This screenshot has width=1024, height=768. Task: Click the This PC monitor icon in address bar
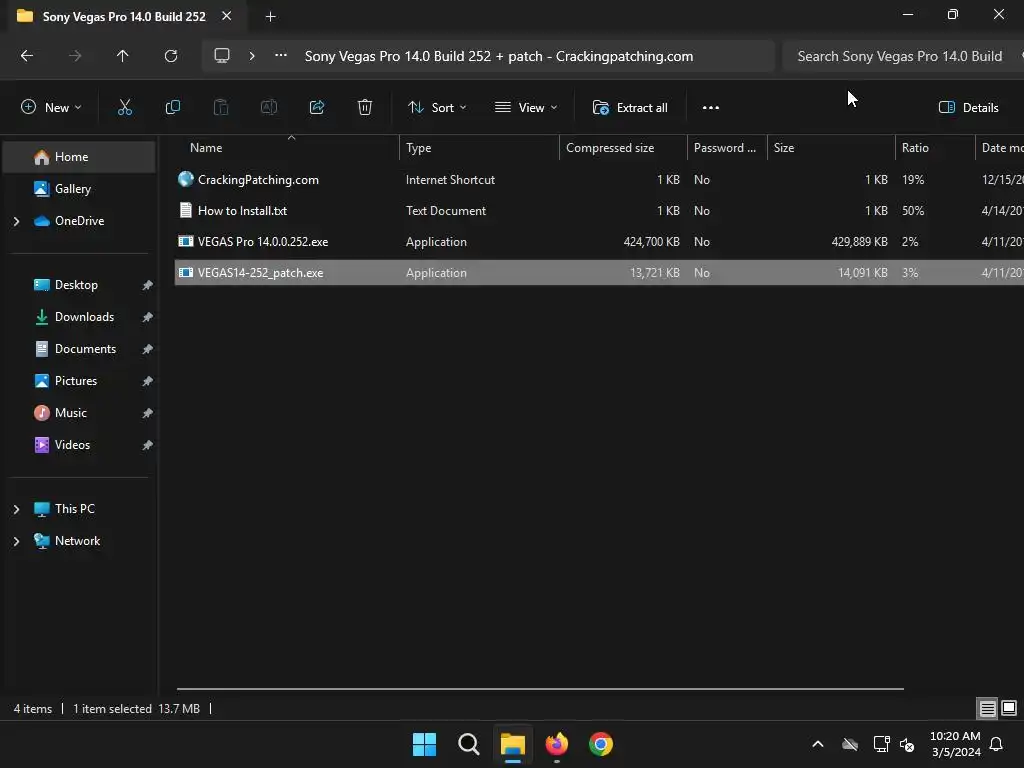click(x=222, y=56)
